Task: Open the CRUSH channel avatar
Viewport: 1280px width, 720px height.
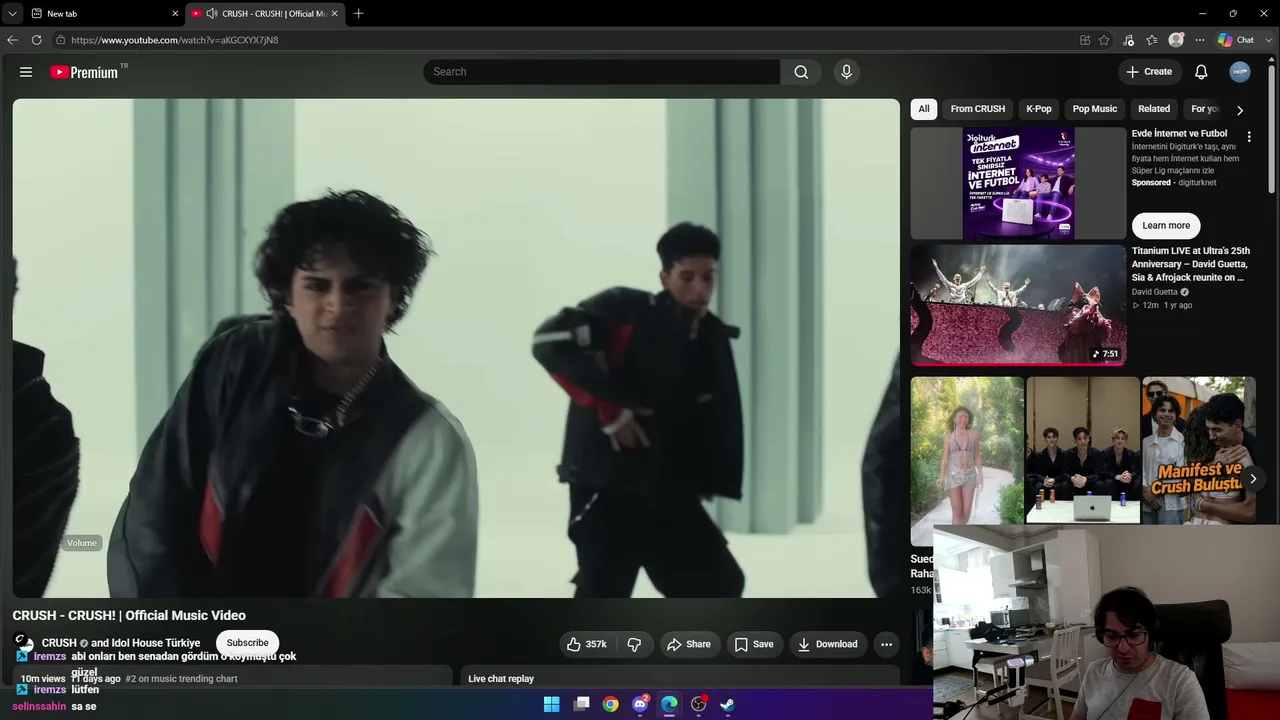Action: pos(23,643)
